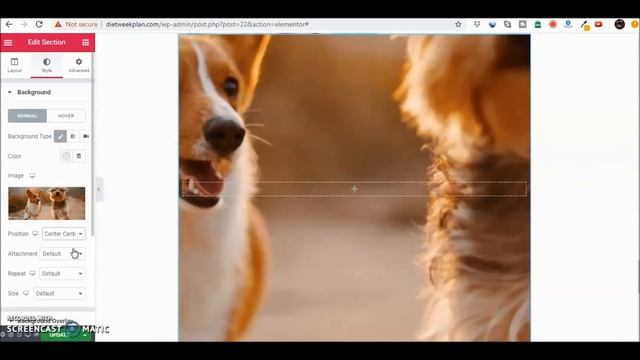
Task: Open the red circular extension icon
Action: click(553, 24)
